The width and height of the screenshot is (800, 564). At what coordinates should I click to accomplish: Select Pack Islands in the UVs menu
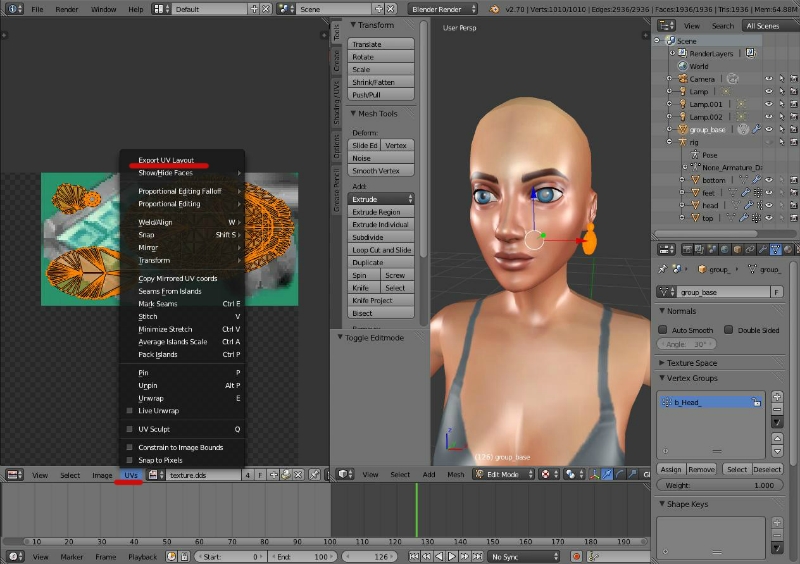pyautogui.click(x=158, y=354)
